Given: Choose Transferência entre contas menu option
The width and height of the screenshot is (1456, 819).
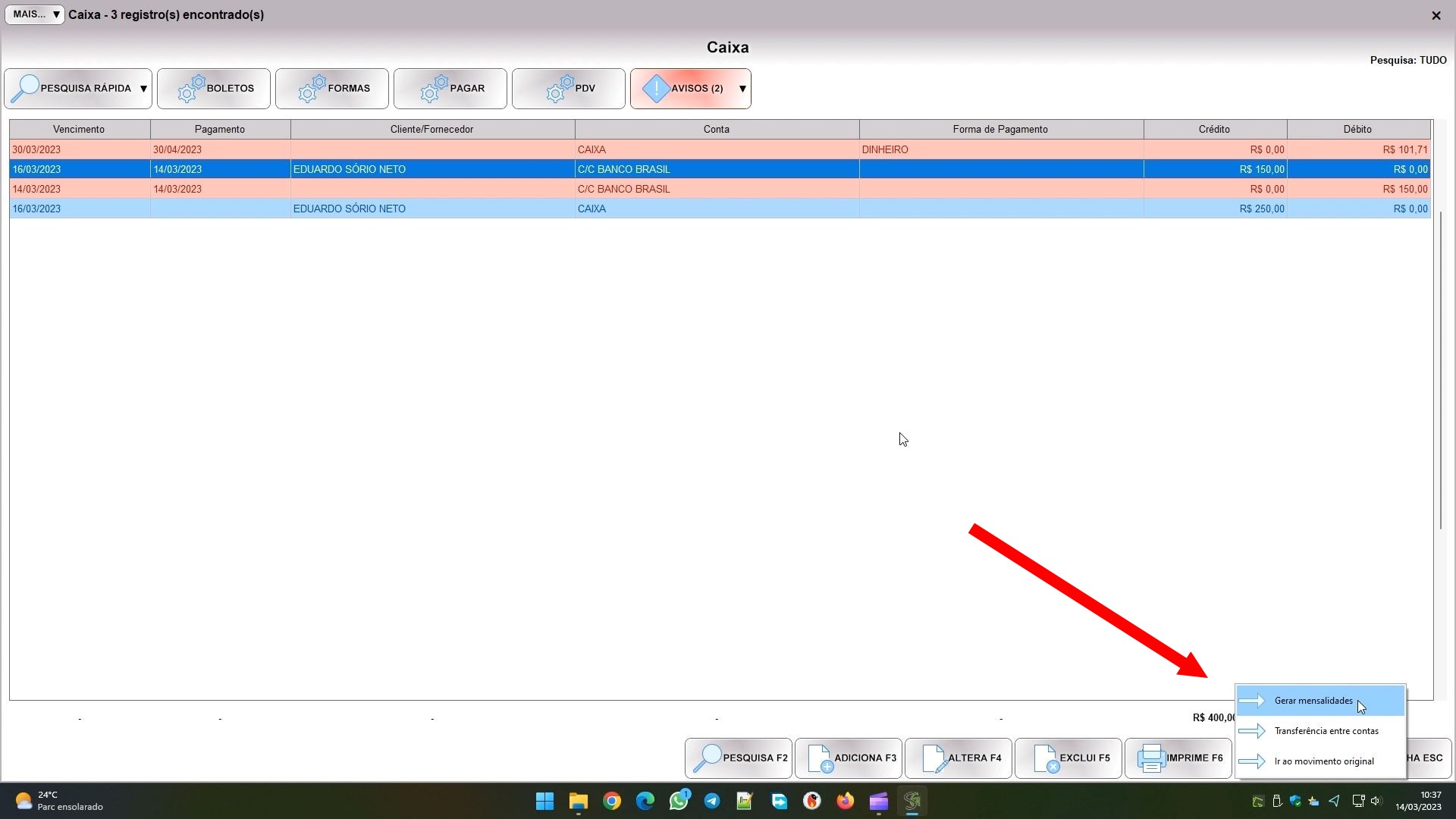Looking at the screenshot, I should point(1326,731).
